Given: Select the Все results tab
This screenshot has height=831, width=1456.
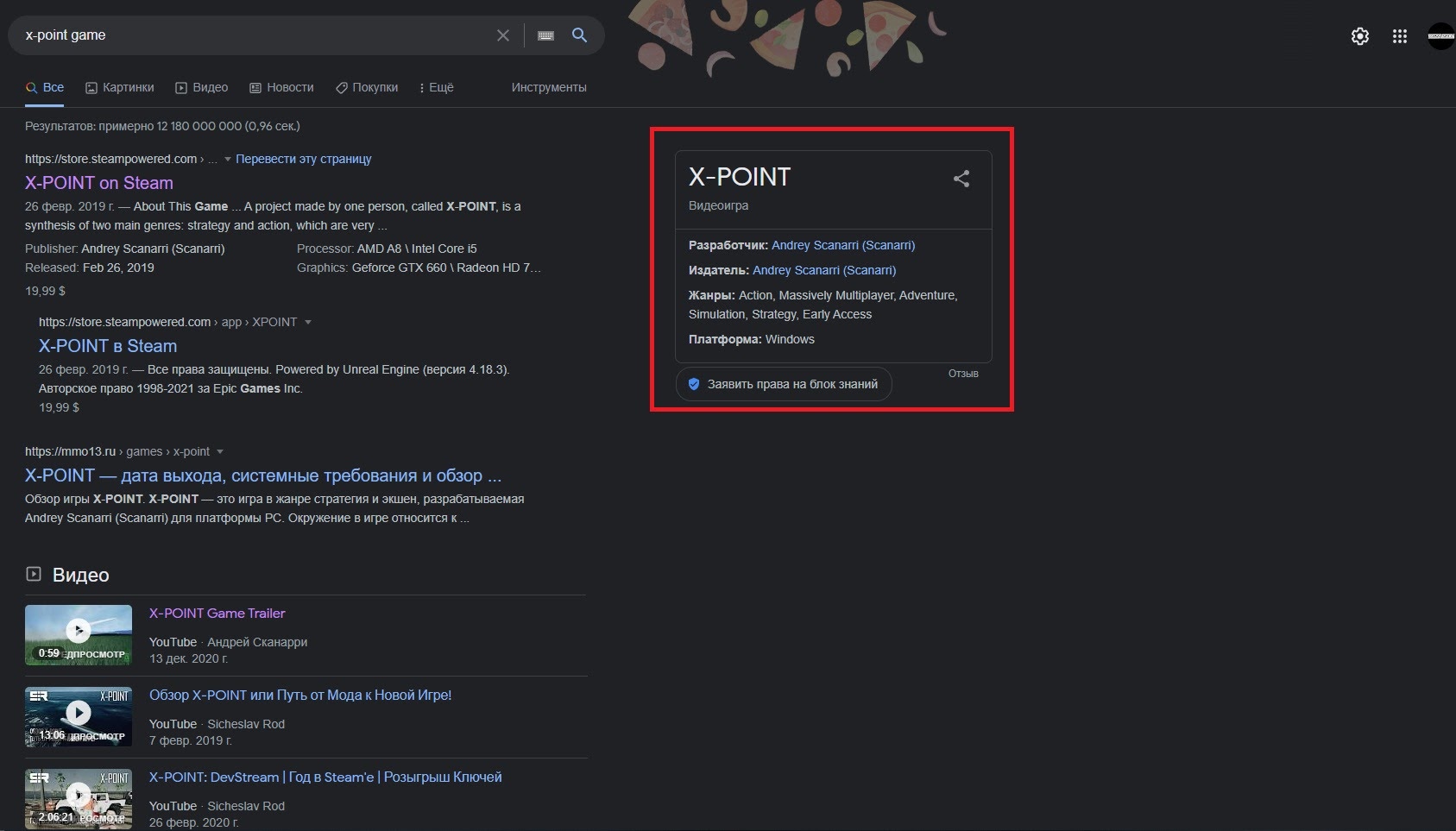Looking at the screenshot, I should pos(45,87).
